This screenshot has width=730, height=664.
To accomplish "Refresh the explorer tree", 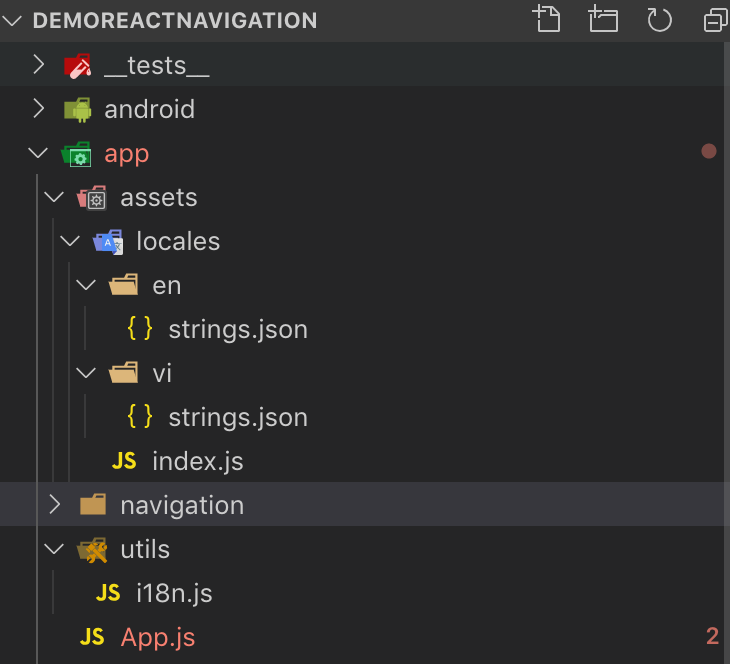I will click(x=659, y=19).
